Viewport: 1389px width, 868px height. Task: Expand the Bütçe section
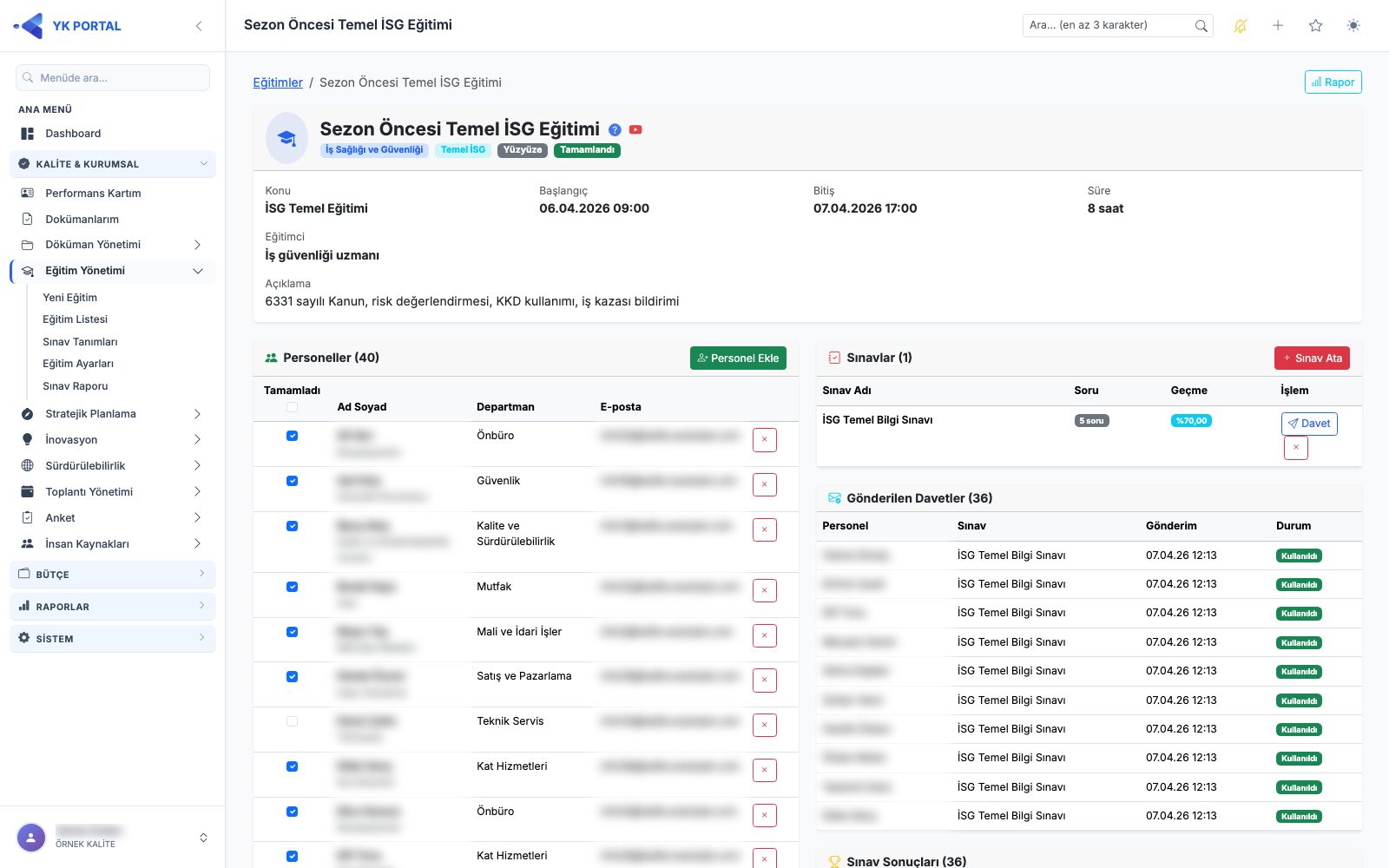click(x=113, y=575)
